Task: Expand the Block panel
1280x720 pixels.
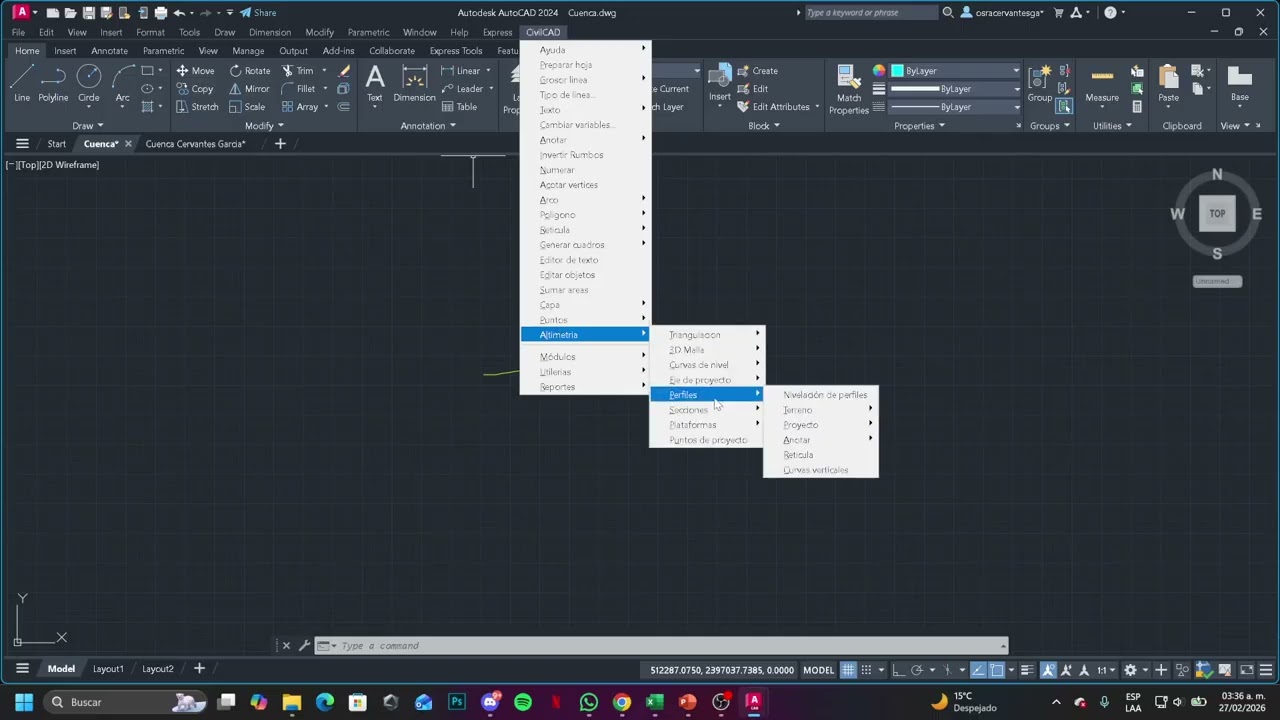Action: click(765, 126)
